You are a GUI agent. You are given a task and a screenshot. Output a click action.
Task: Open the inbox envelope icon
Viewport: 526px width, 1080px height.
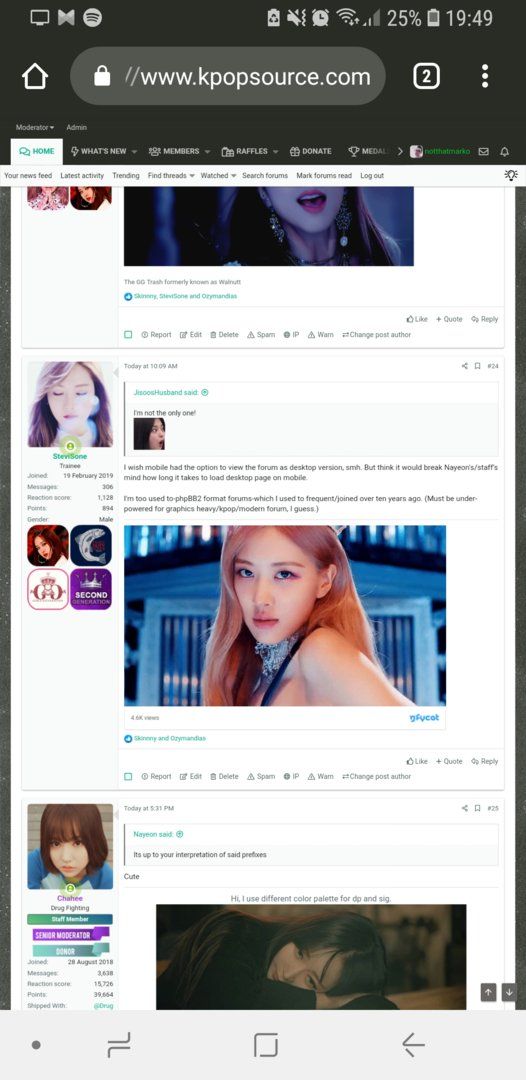pos(483,152)
